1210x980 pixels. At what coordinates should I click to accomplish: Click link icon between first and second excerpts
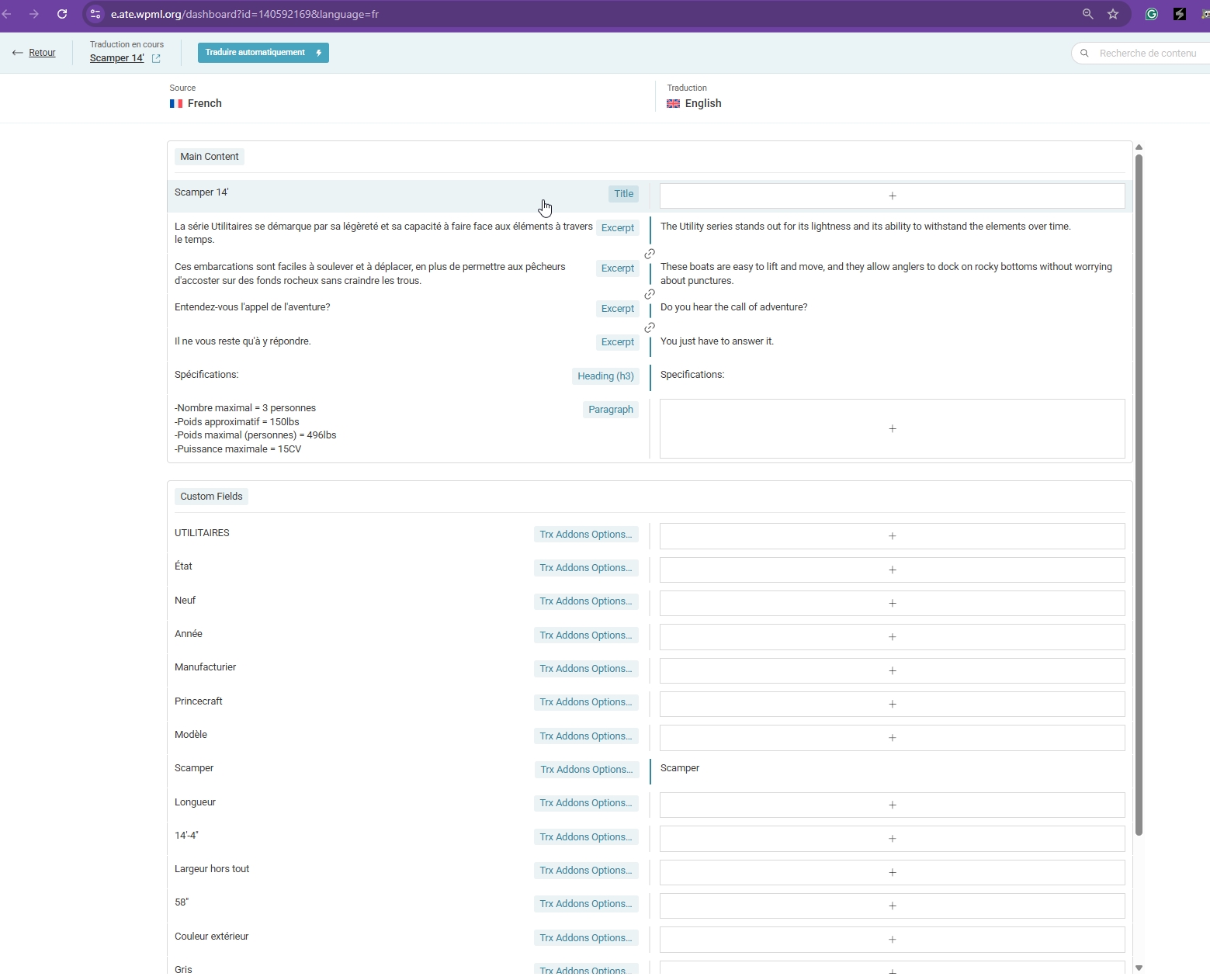coord(650,254)
